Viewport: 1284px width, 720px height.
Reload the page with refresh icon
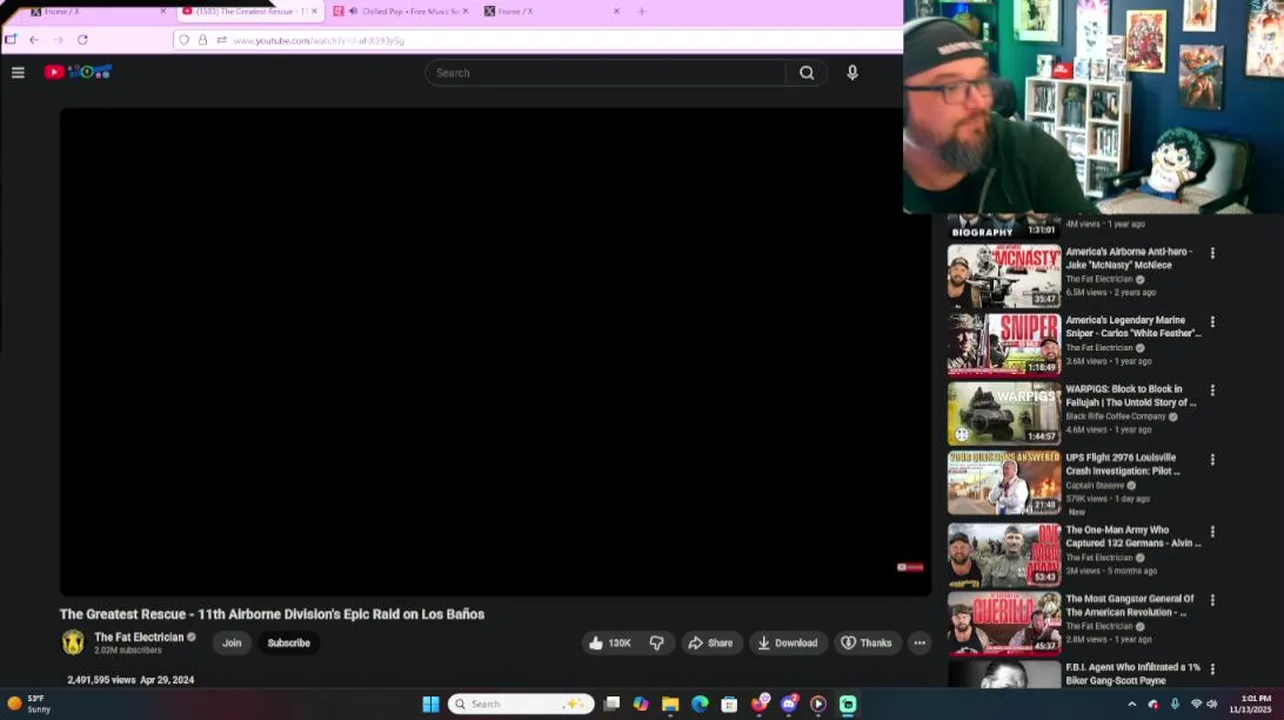point(82,40)
